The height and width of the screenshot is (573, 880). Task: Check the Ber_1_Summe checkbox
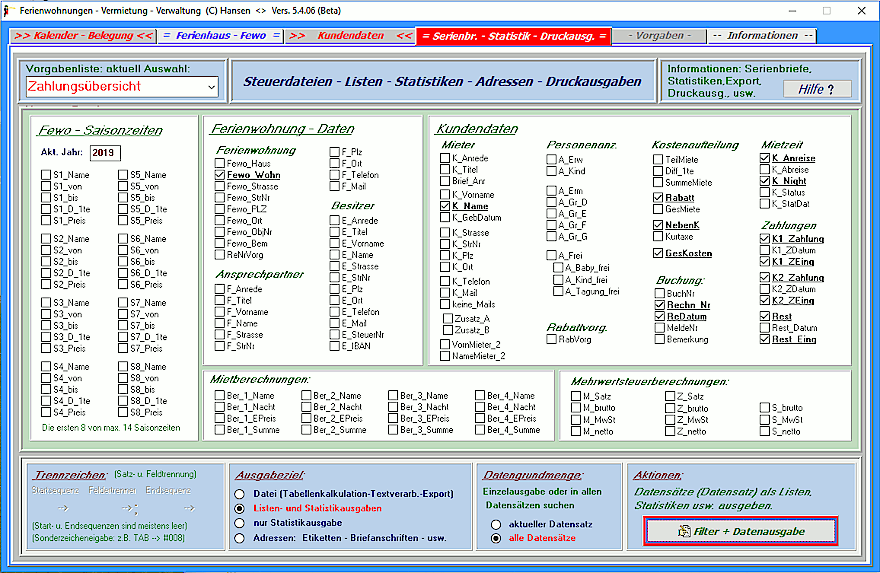(220, 430)
